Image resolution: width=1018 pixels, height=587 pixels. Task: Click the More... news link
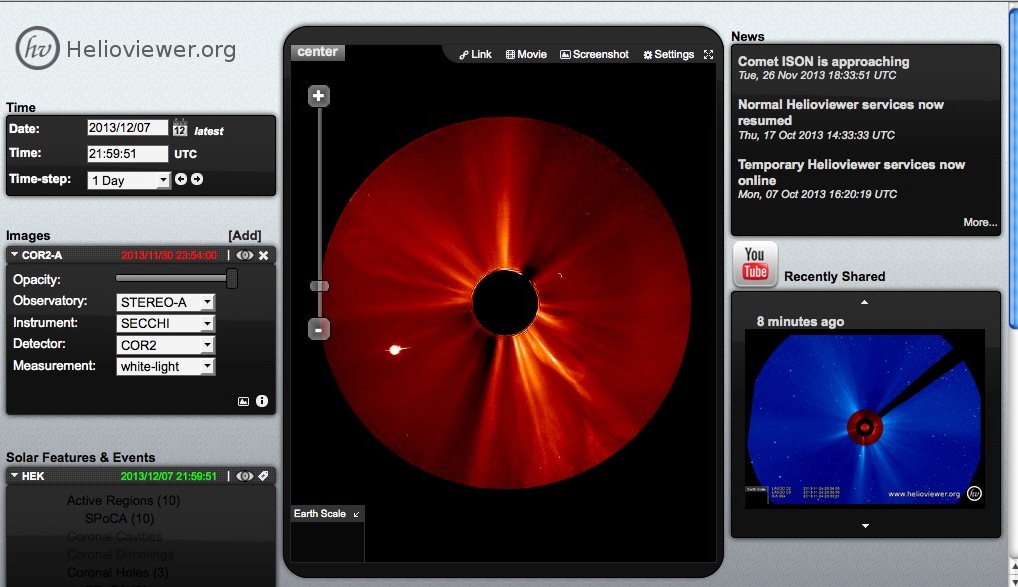tap(980, 222)
